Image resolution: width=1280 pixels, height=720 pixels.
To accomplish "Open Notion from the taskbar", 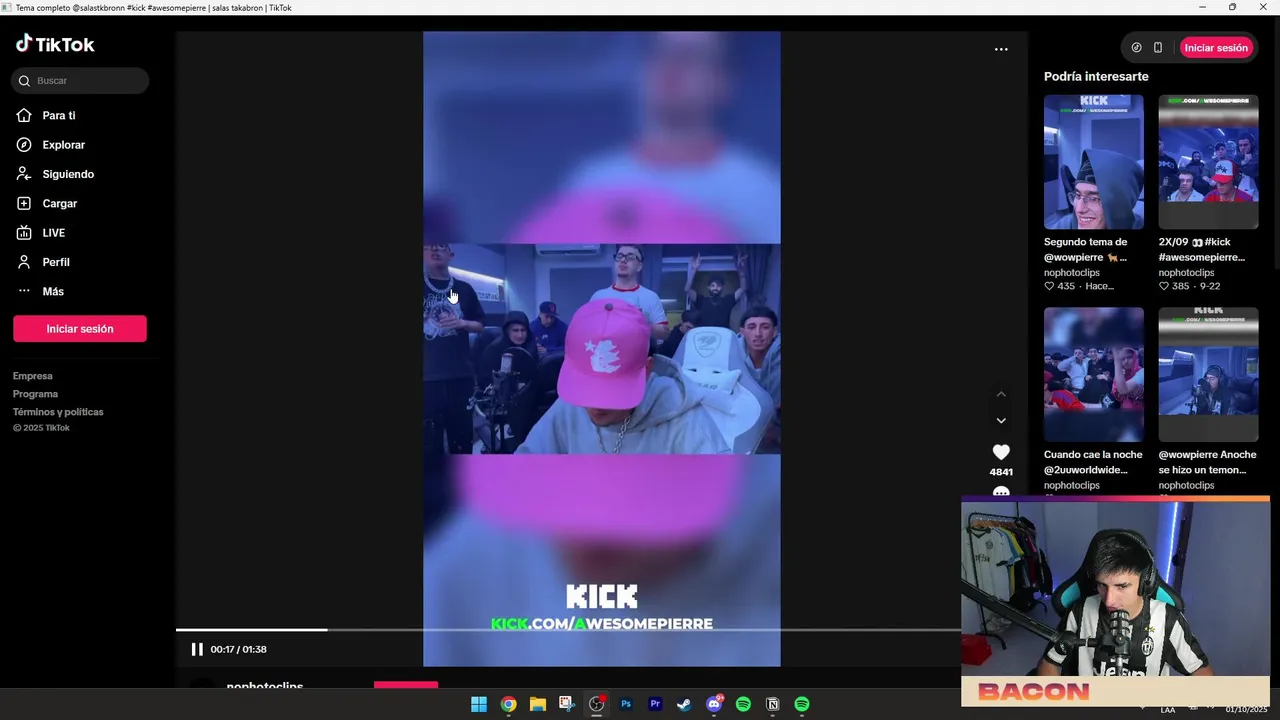I will click(x=772, y=704).
